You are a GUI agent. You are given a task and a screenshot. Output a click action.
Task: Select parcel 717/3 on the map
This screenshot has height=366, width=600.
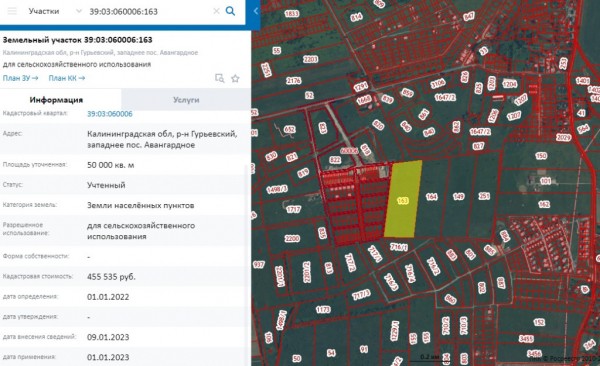(x=361, y=295)
